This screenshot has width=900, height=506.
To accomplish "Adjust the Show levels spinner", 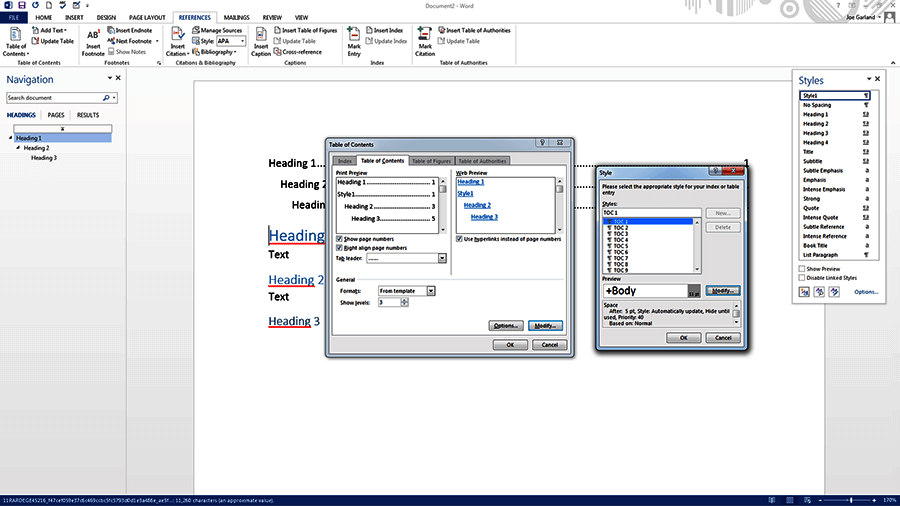I will coord(405,302).
